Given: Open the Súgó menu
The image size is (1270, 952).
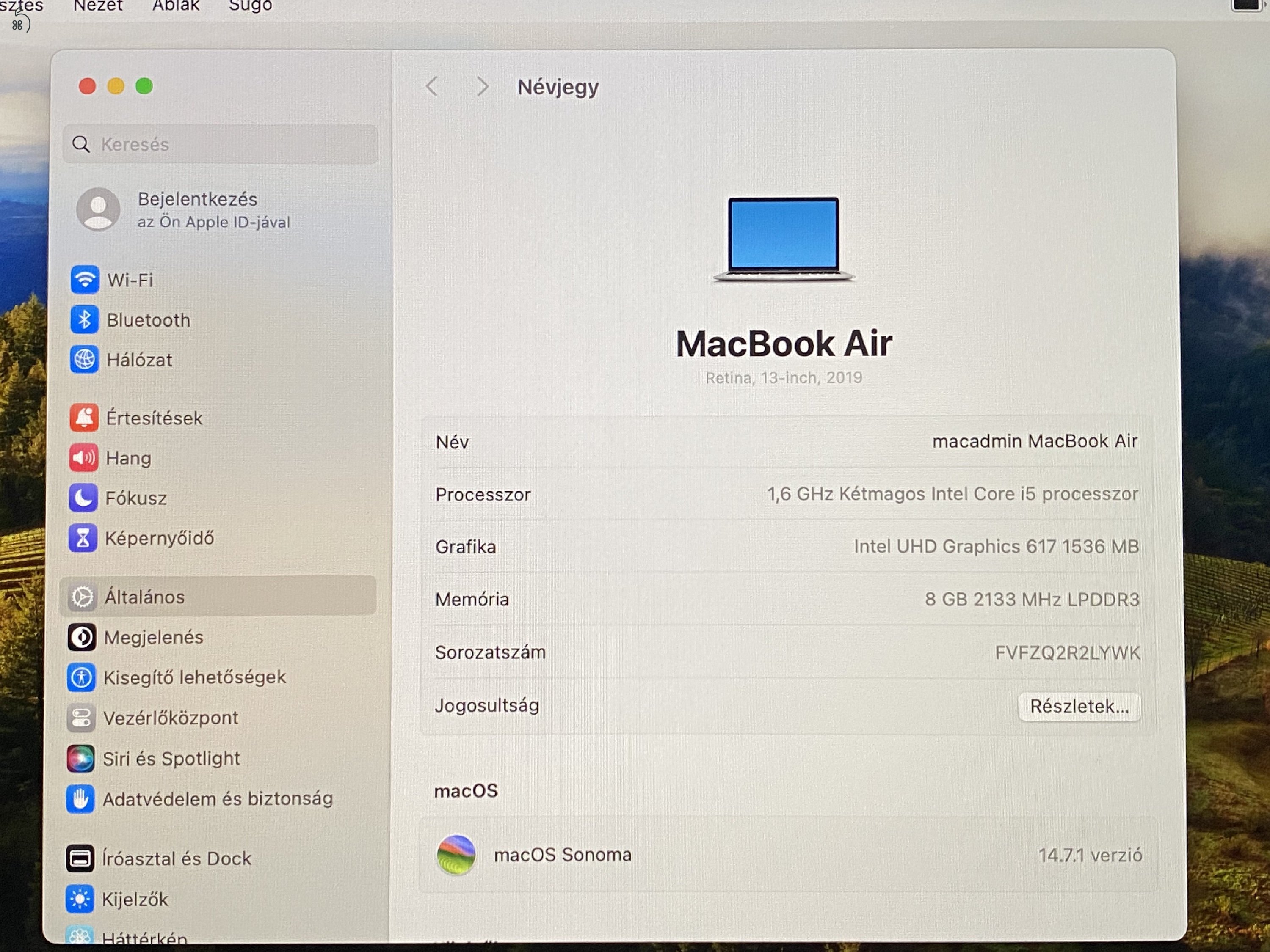Looking at the screenshot, I should point(250,6).
